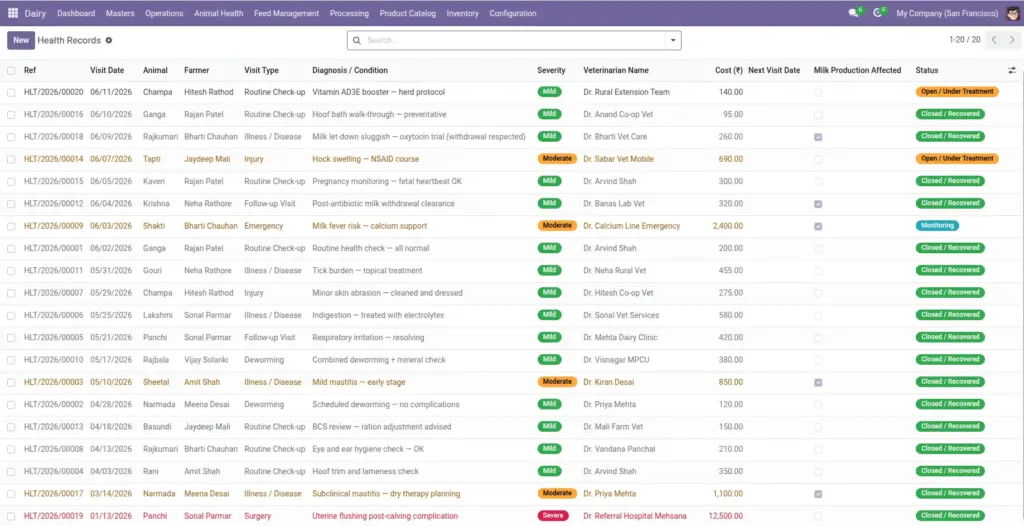Toggle Milk Production Affected for HLT/2026/00017
Image resolution: width=1024 pixels, height=526 pixels.
[x=818, y=494]
